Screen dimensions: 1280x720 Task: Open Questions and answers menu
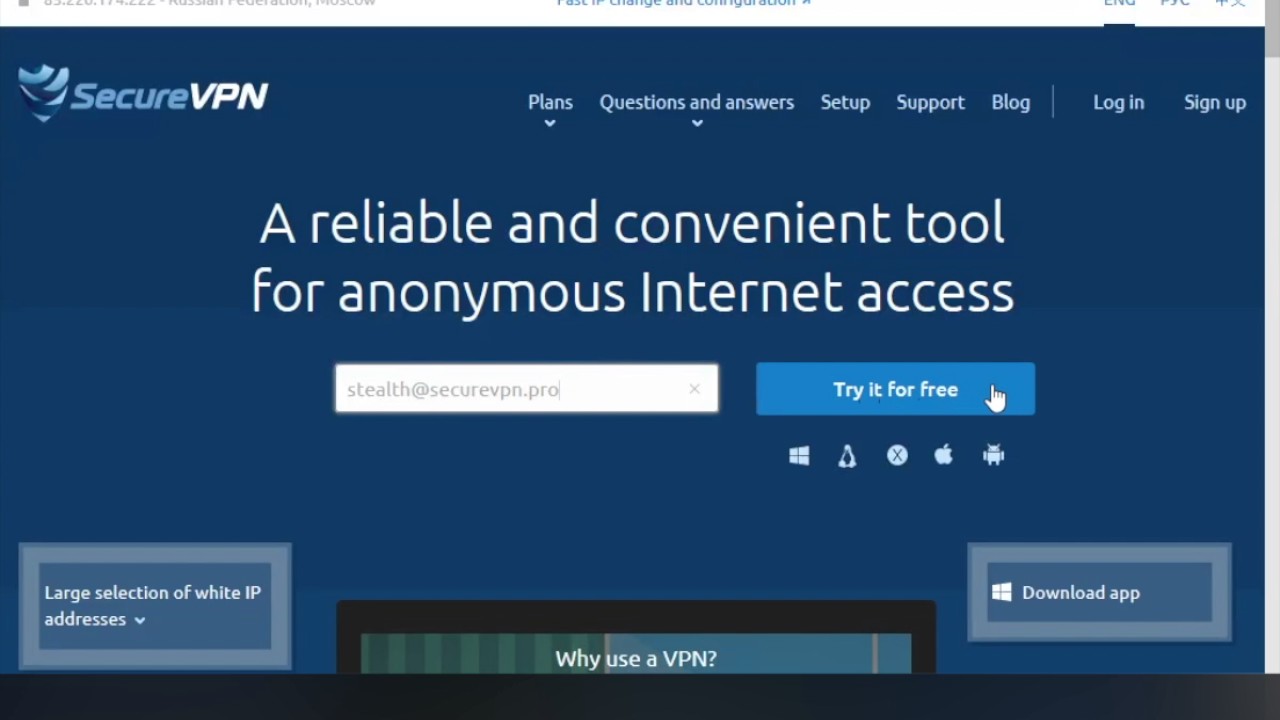point(697,102)
